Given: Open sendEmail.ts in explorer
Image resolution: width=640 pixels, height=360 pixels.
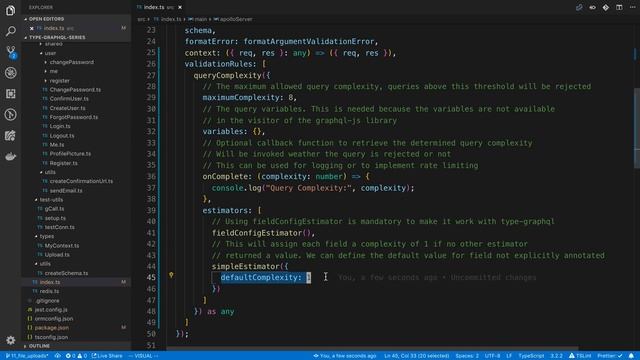Looking at the screenshot, I should coord(66,190).
